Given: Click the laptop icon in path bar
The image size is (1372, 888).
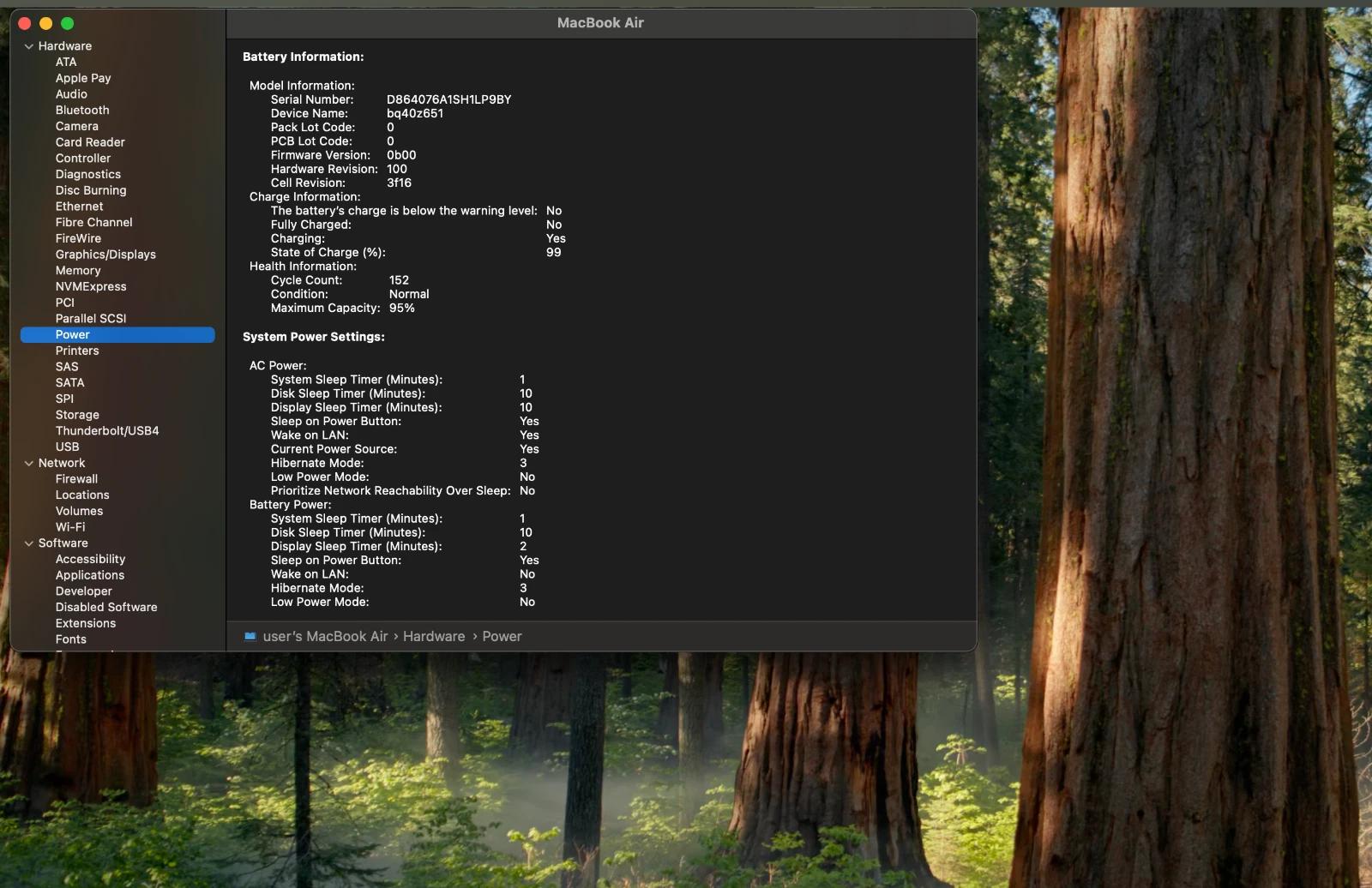Looking at the screenshot, I should [250, 637].
